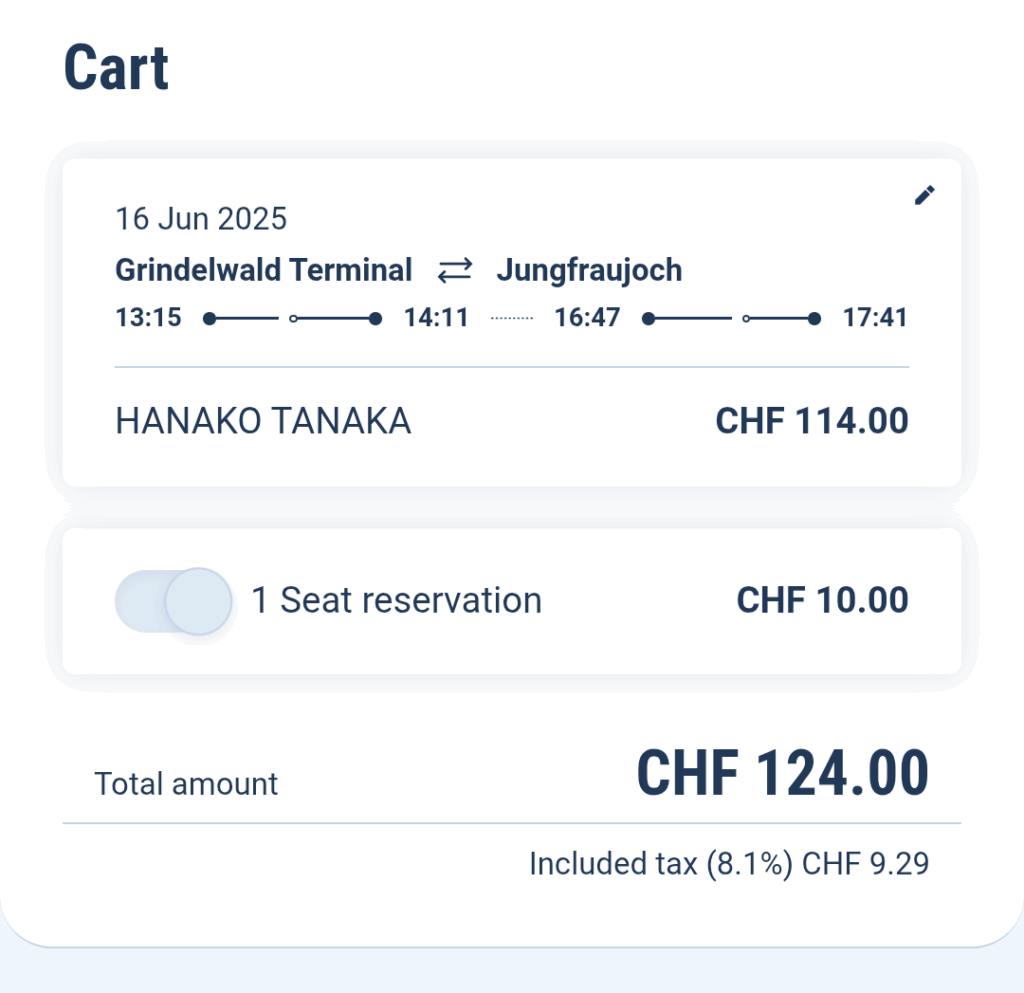This screenshot has height=993, width=1024.
Task: Click the round-trip arrows icon
Action: pos(455,270)
